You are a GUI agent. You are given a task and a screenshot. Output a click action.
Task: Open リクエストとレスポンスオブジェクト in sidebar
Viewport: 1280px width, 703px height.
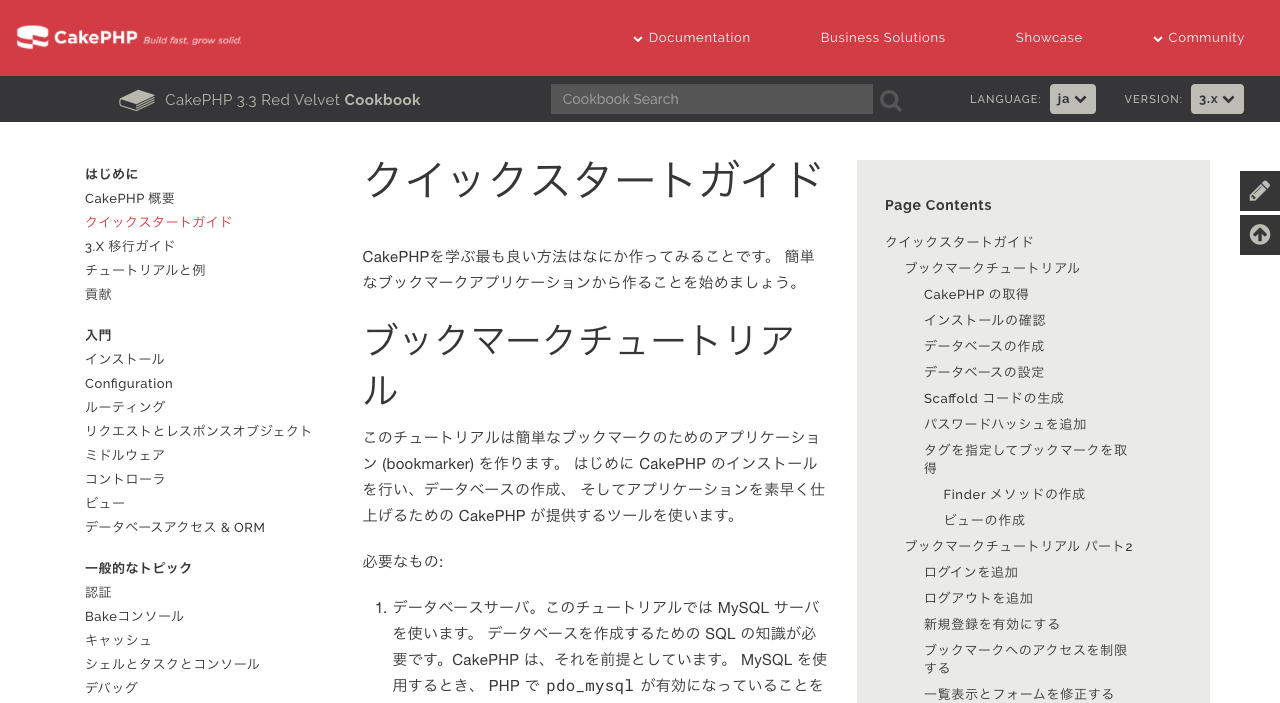pos(199,431)
